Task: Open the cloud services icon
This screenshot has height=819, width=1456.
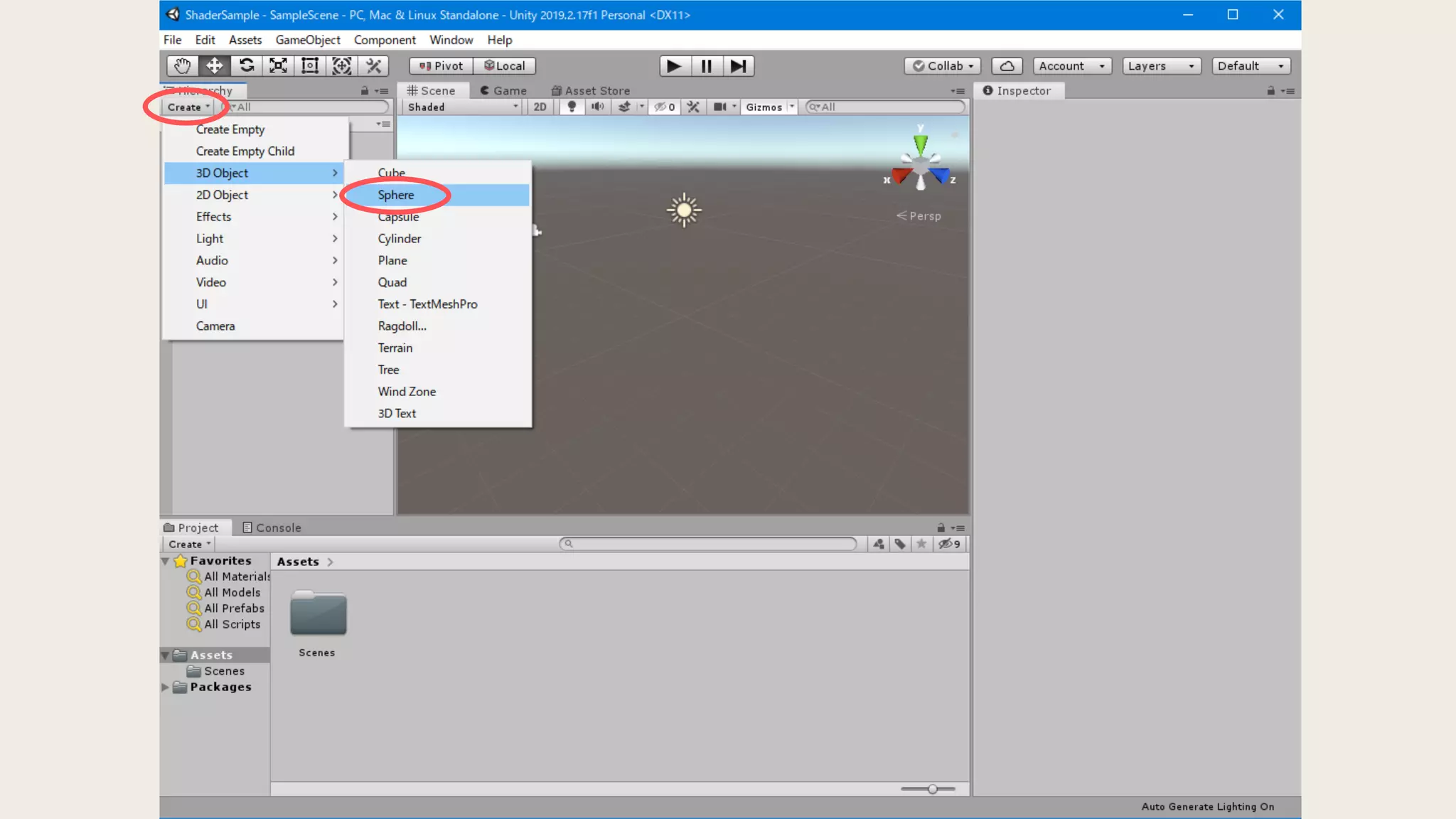Action: coord(1007,66)
